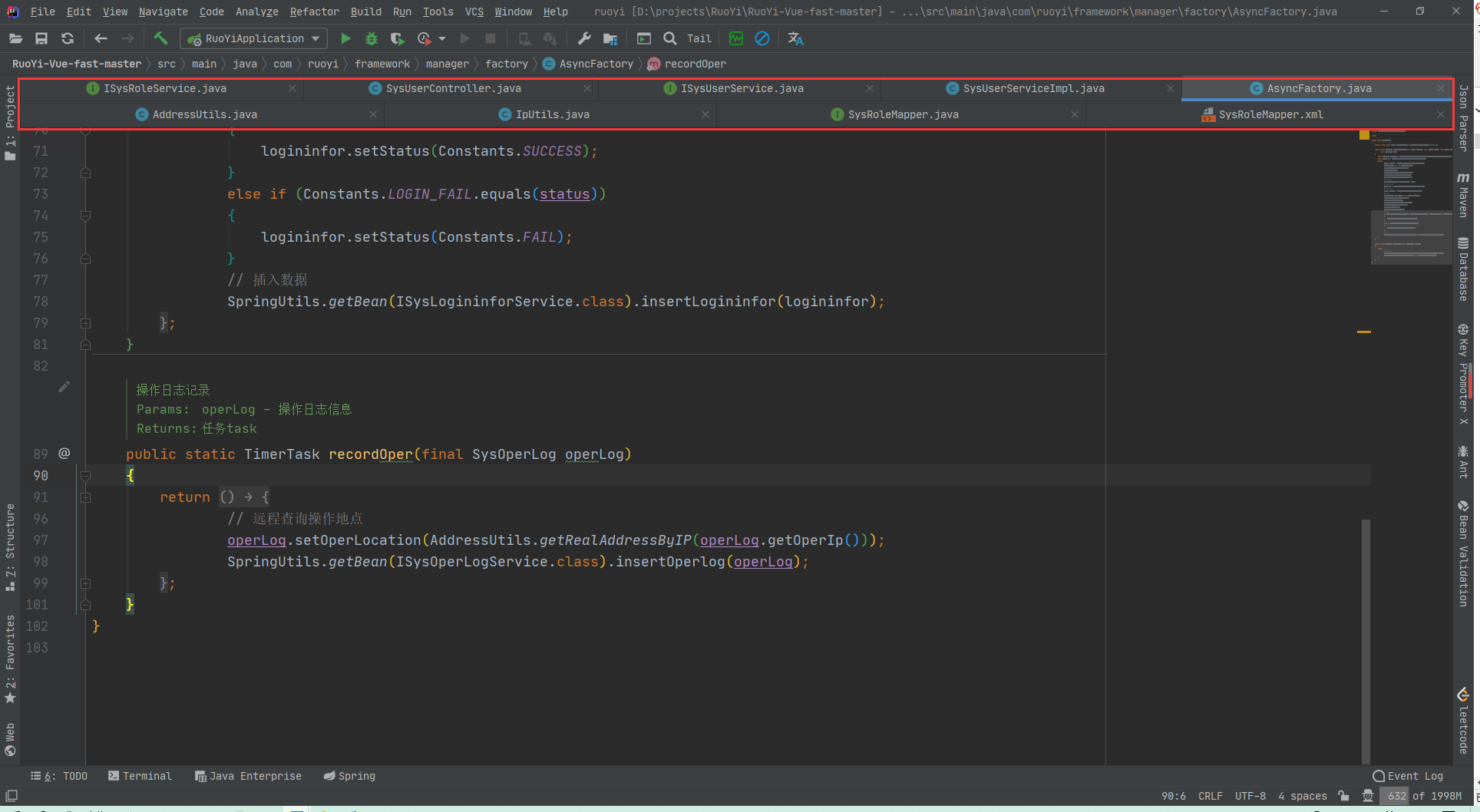Click the Stop square icon
Image resolution: width=1480 pixels, height=812 pixels.
coord(491,38)
